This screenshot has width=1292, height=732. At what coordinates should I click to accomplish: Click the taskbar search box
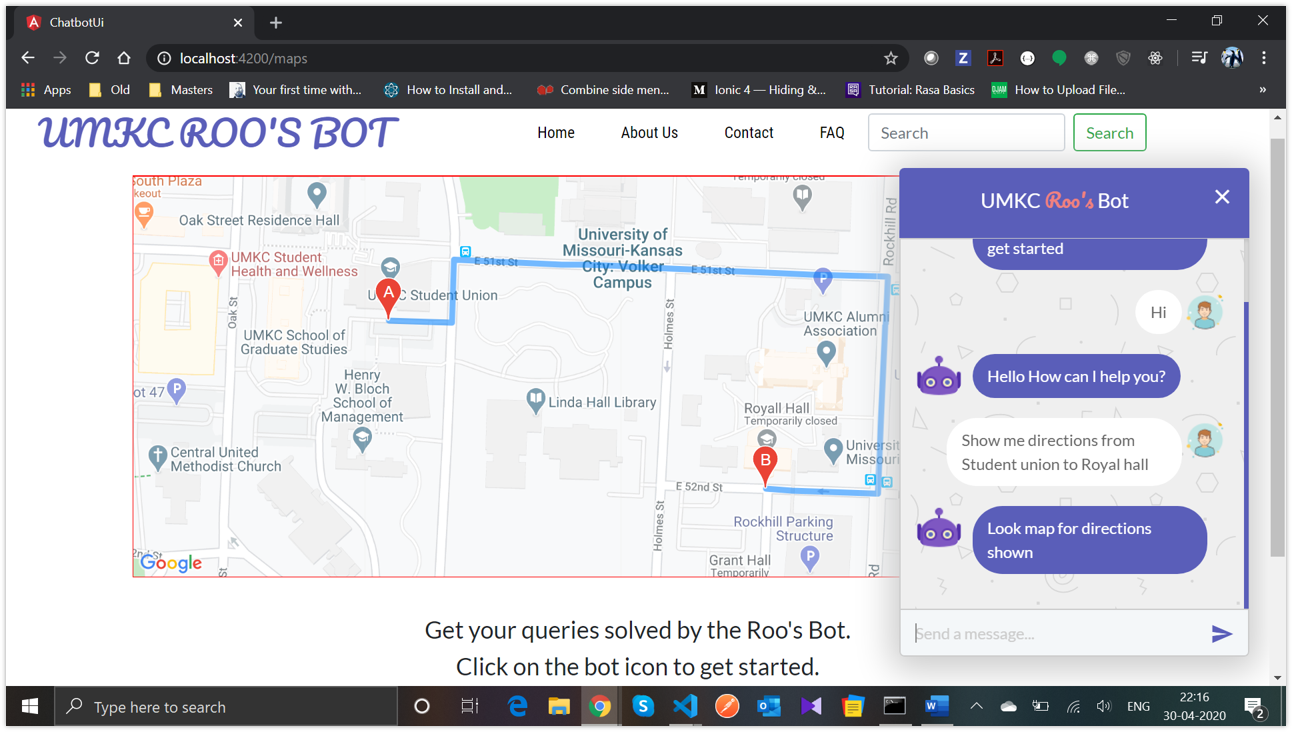(226, 707)
